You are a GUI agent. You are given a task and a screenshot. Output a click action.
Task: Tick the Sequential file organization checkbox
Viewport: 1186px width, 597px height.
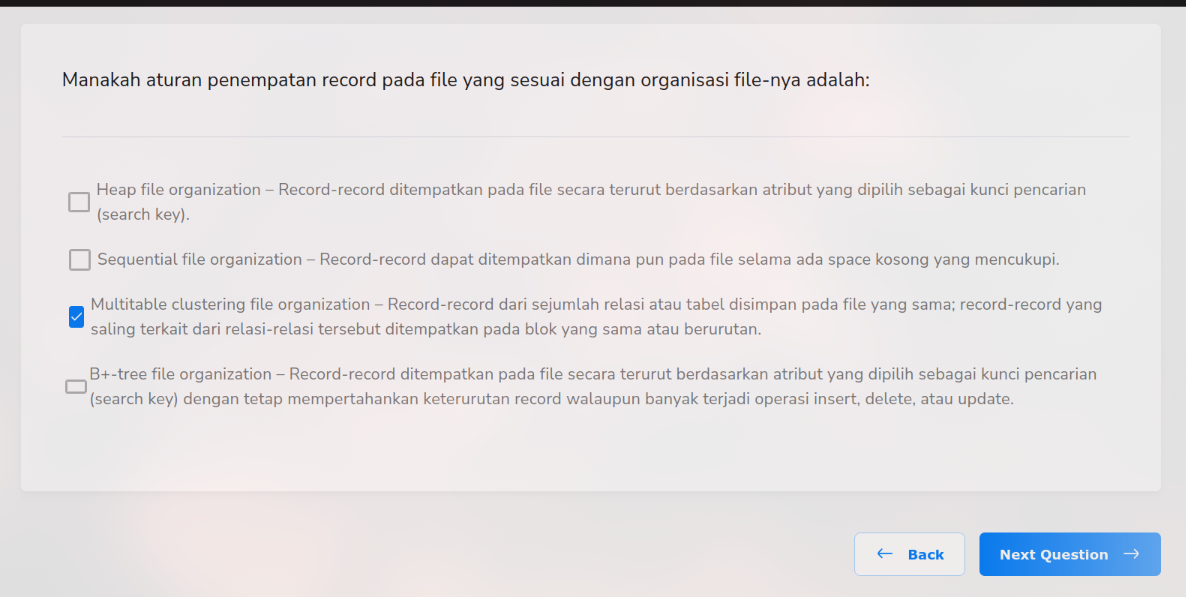[x=80, y=260]
